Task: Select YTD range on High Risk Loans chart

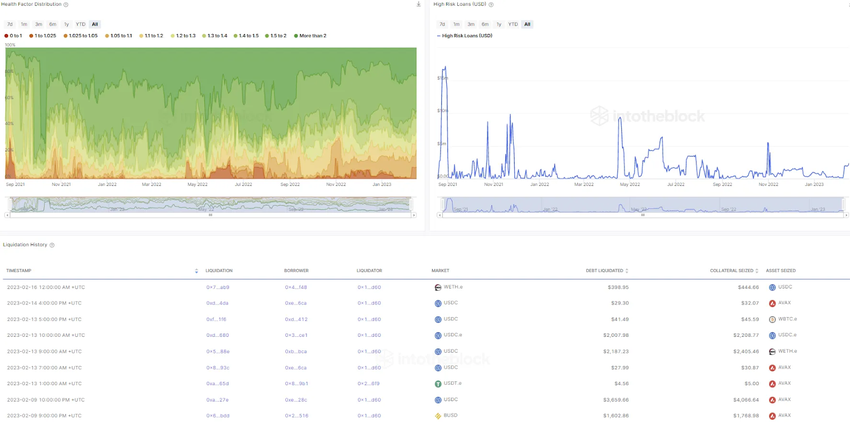Action: coord(513,24)
